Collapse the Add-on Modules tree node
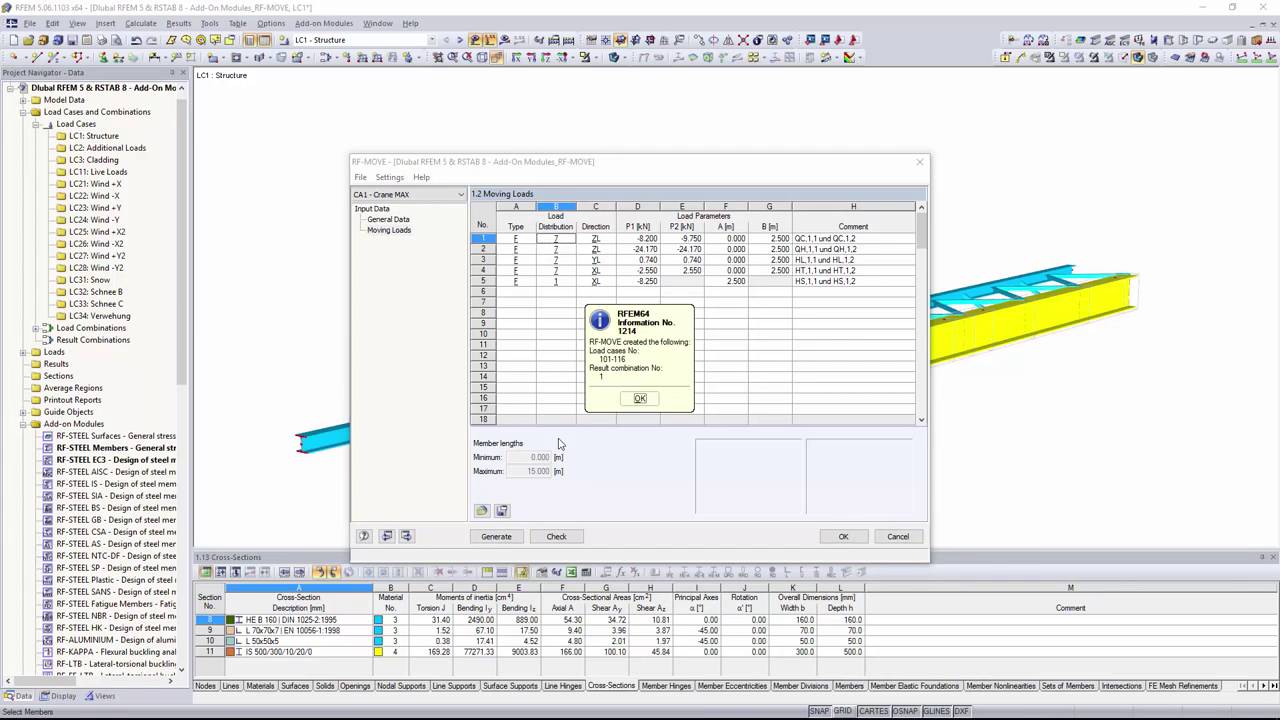Viewport: 1280px width, 720px height. pyautogui.click(x=23, y=424)
